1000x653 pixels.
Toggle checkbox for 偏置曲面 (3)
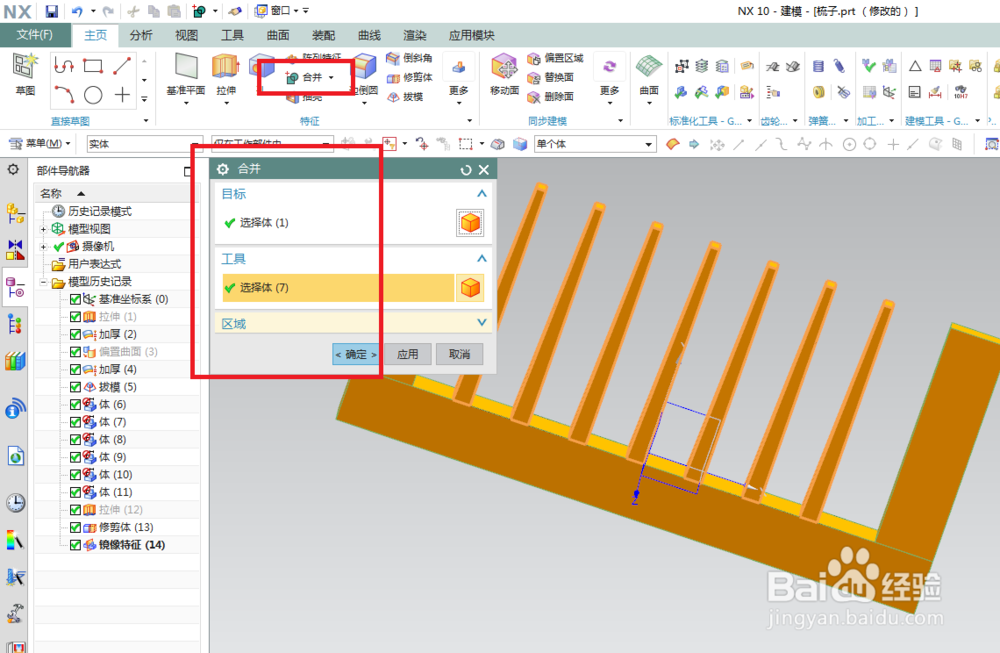click(x=75, y=351)
